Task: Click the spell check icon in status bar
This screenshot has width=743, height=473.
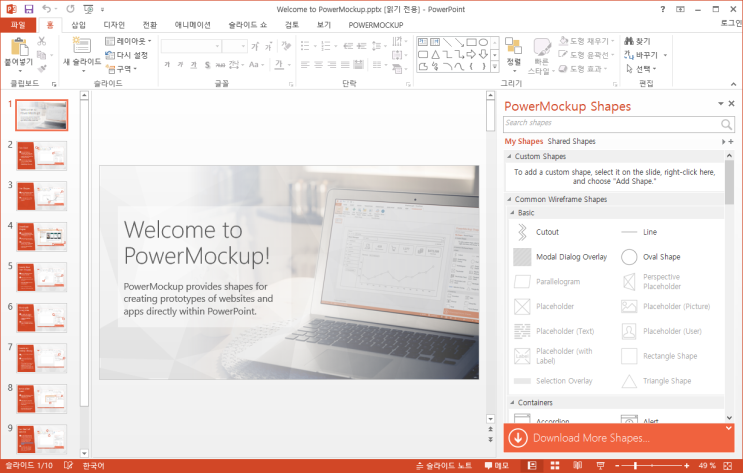Action: click(68, 465)
